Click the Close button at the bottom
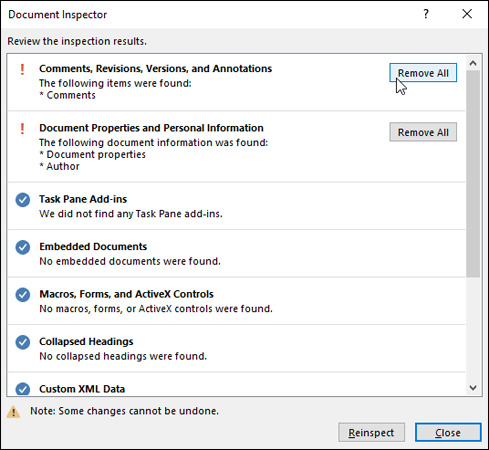Viewport: 489px width, 450px height. click(448, 432)
